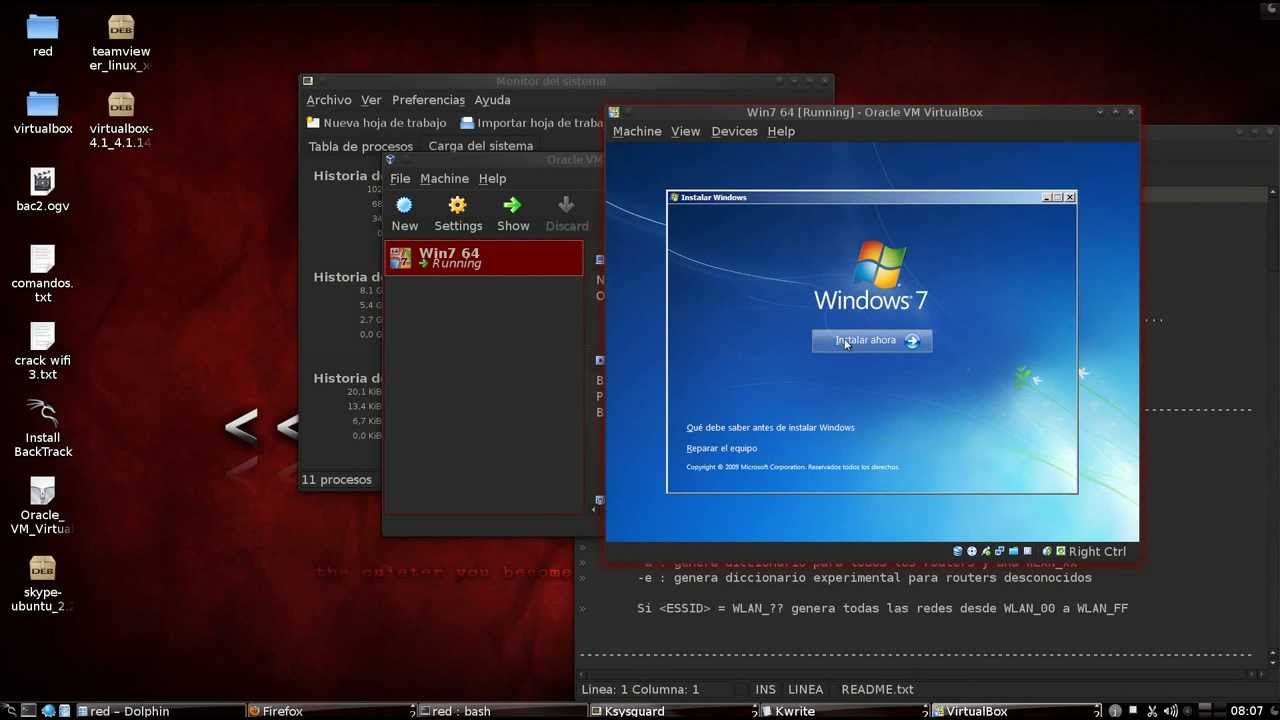Select the Win7 64 Running virtual machine entry

(484, 258)
